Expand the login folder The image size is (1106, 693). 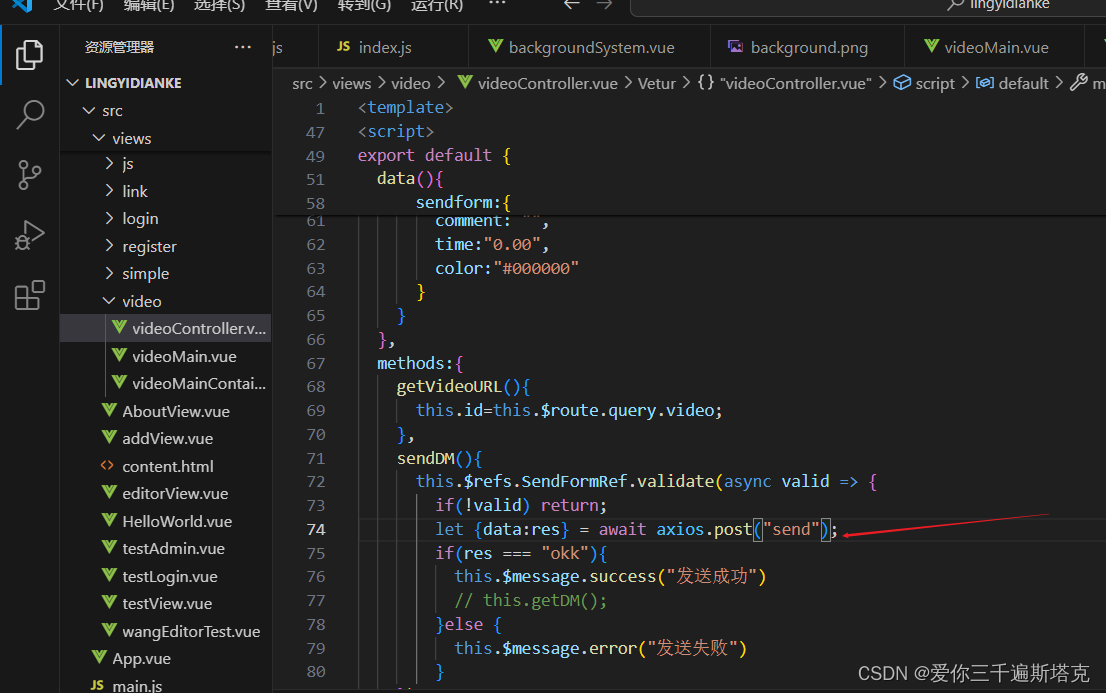coord(140,219)
